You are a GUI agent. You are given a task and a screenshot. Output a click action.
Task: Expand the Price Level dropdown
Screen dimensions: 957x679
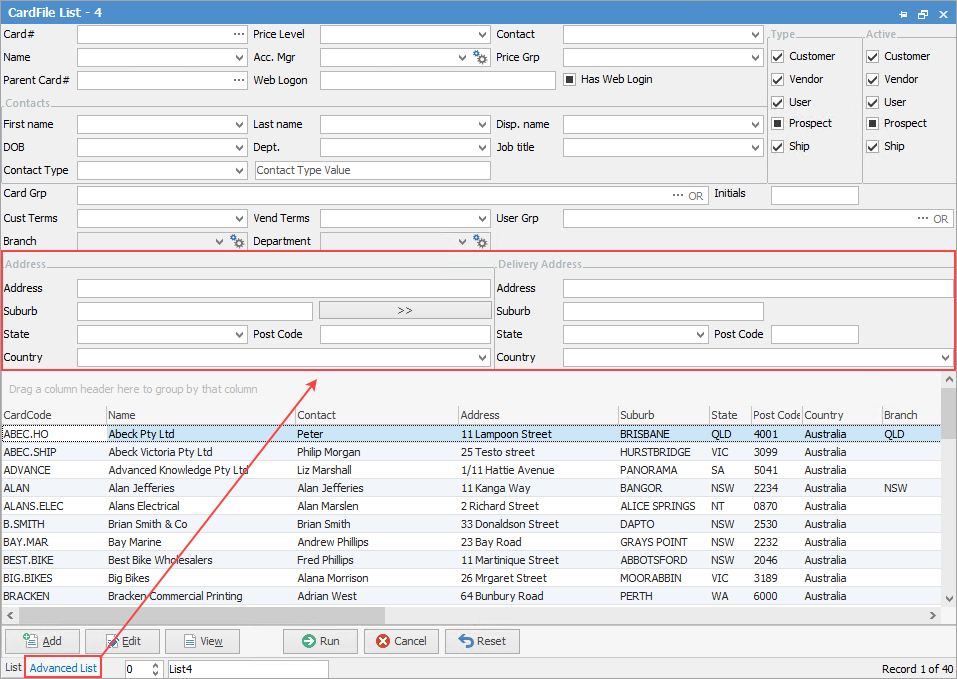pyautogui.click(x=483, y=35)
